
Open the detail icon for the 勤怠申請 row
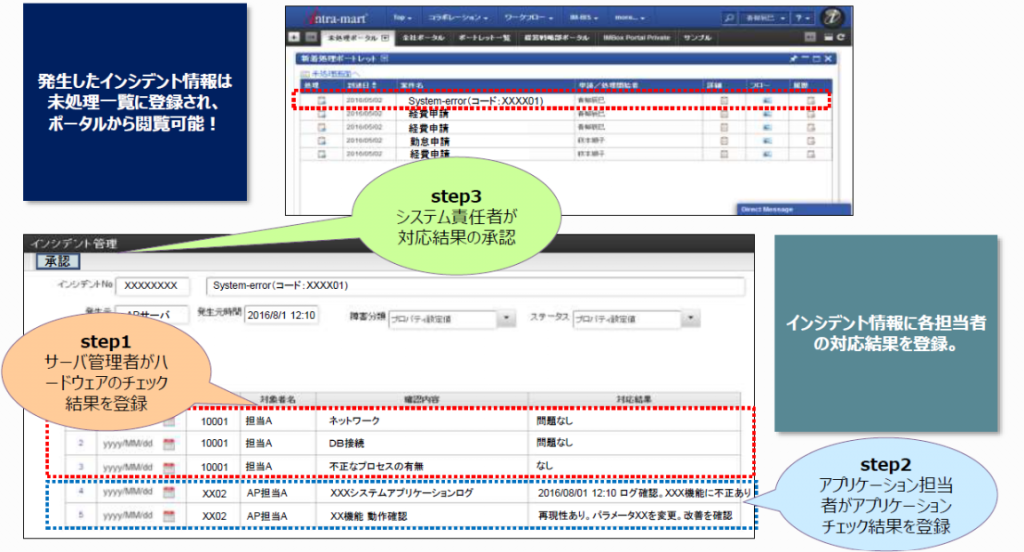click(x=724, y=140)
